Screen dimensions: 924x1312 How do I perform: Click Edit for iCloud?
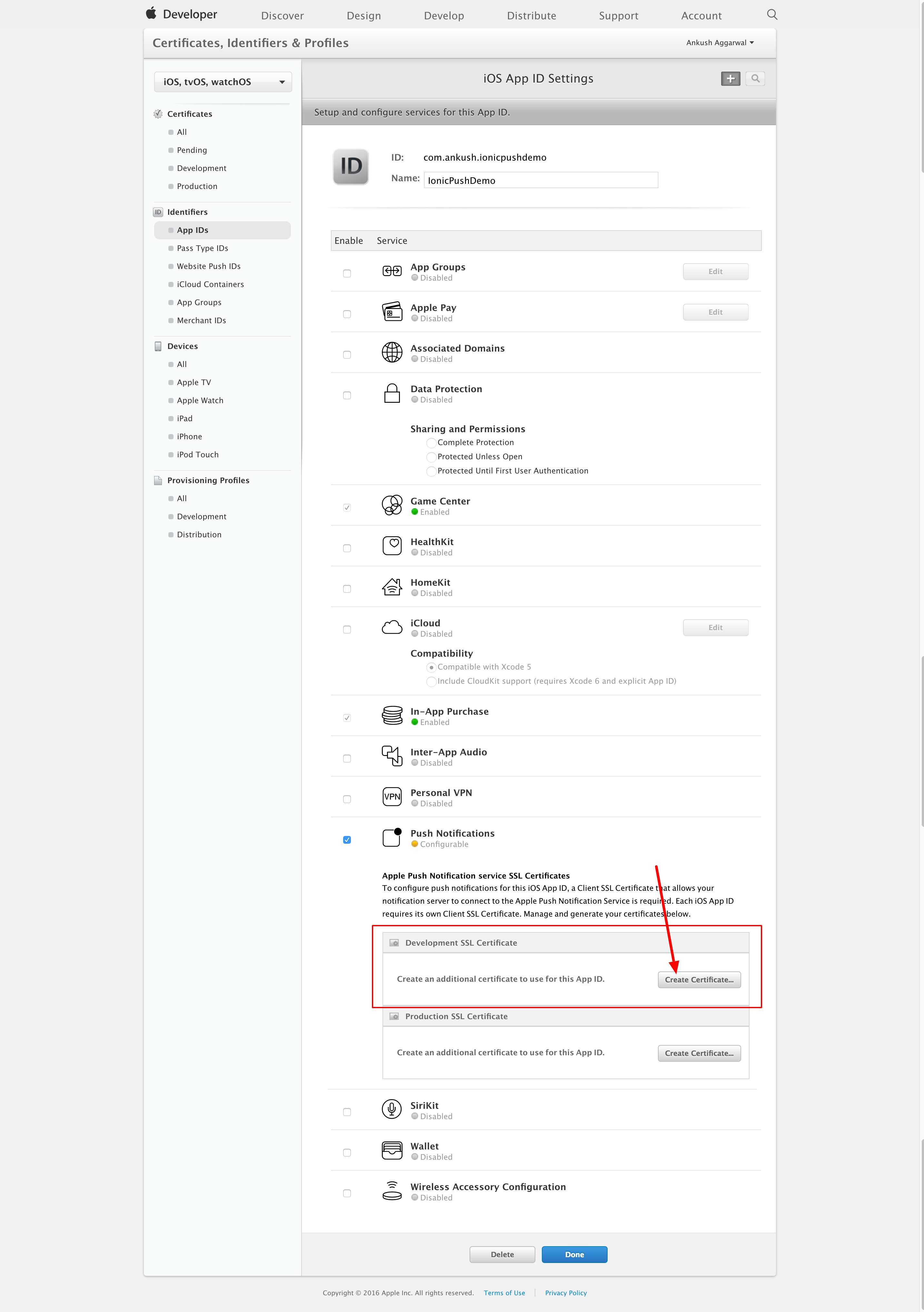pyautogui.click(x=715, y=628)
